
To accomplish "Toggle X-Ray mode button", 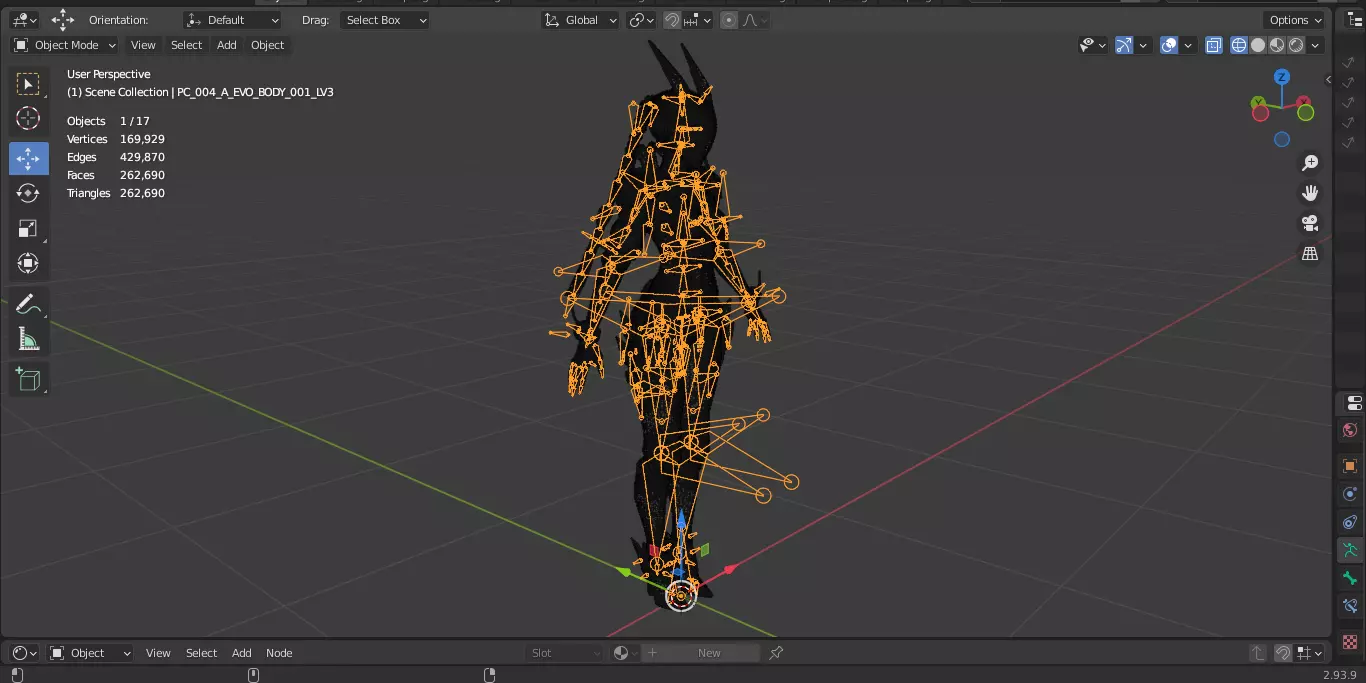I will point(1214,45).
